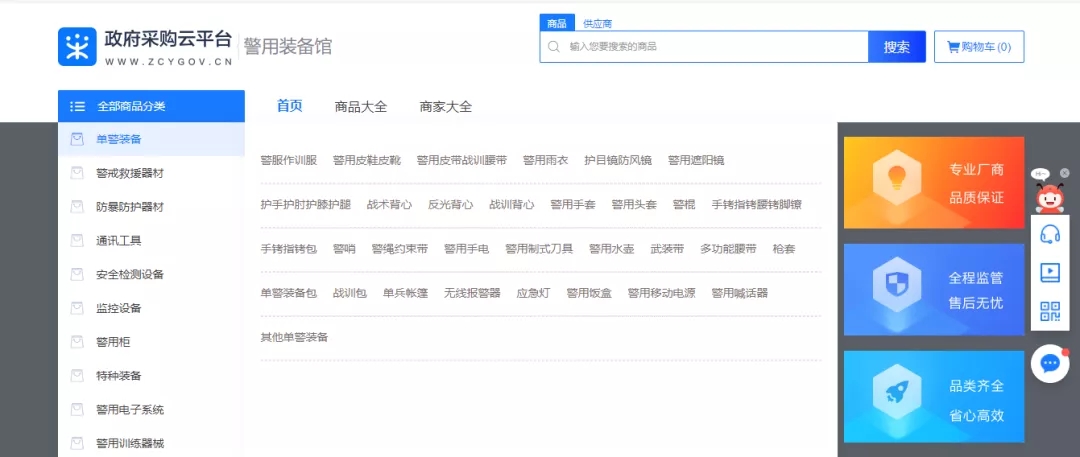Expand the 全部商品分类 category menu
The image size is (1080, 457).
(150, 106)
